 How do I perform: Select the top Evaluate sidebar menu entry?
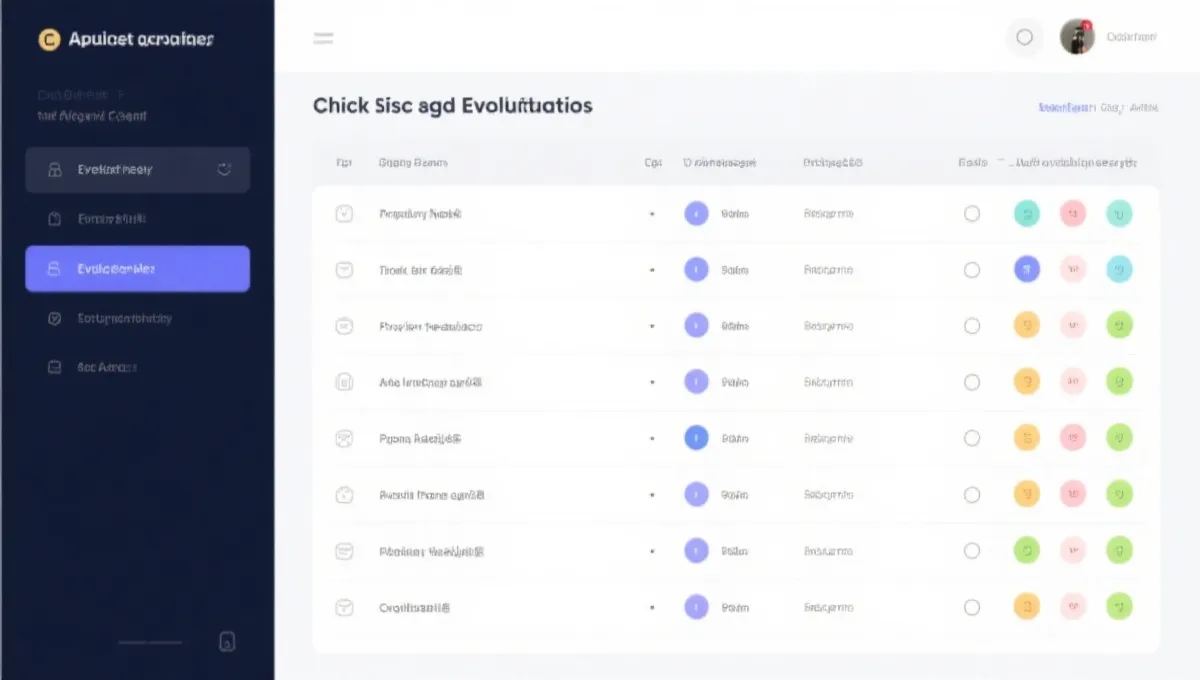pyautogui.click(x=137, y=169)
